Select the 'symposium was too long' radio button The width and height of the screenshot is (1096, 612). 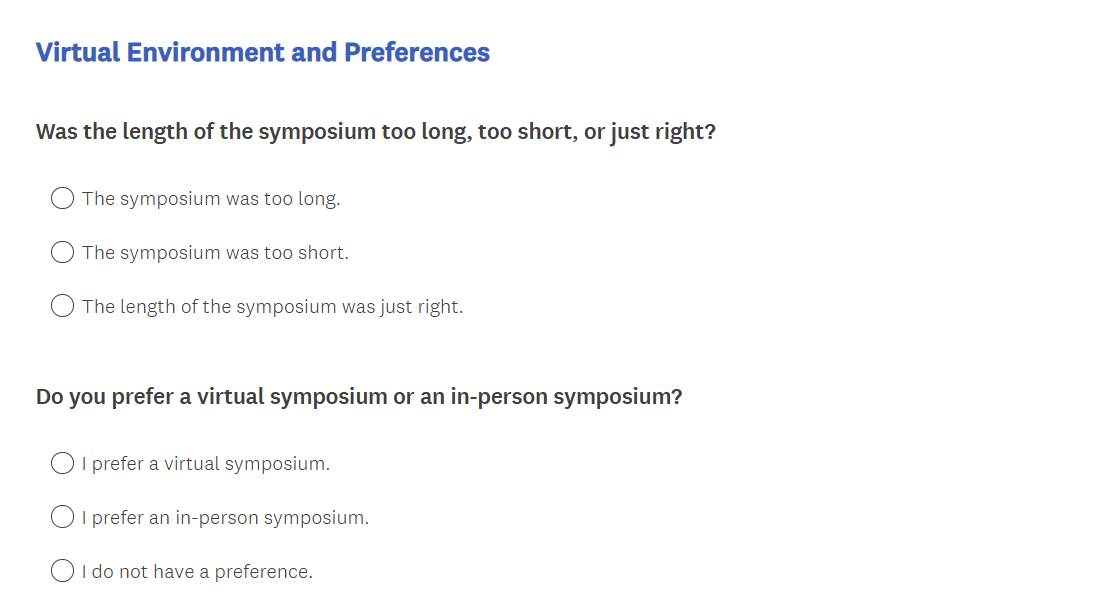coord(62,199)
